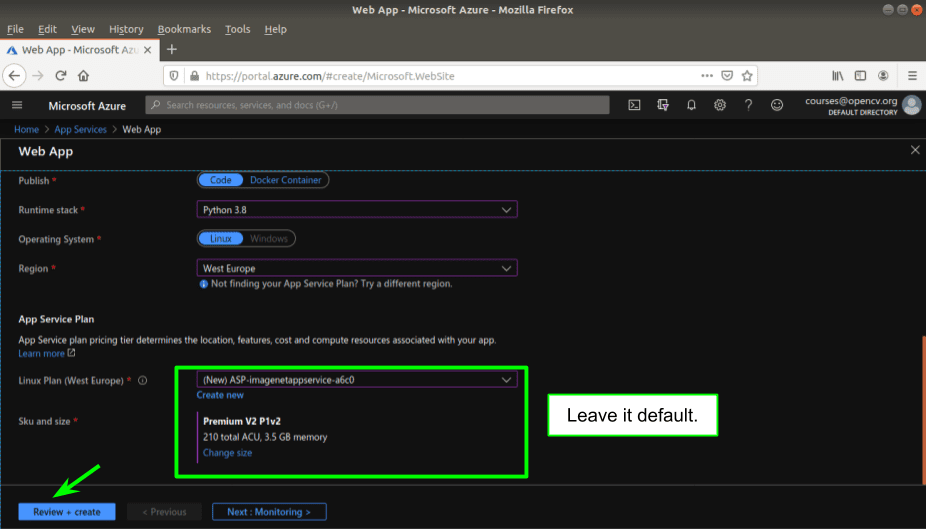Screen dimensions: 927x530
Task: Open the Firefox library icon
Action: (x=838, y=76)
